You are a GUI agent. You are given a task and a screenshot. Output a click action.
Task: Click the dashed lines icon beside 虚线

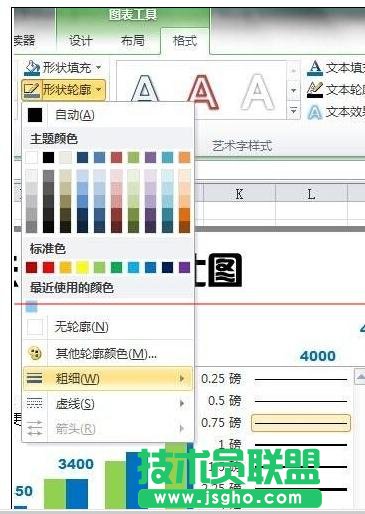[35, 403]
